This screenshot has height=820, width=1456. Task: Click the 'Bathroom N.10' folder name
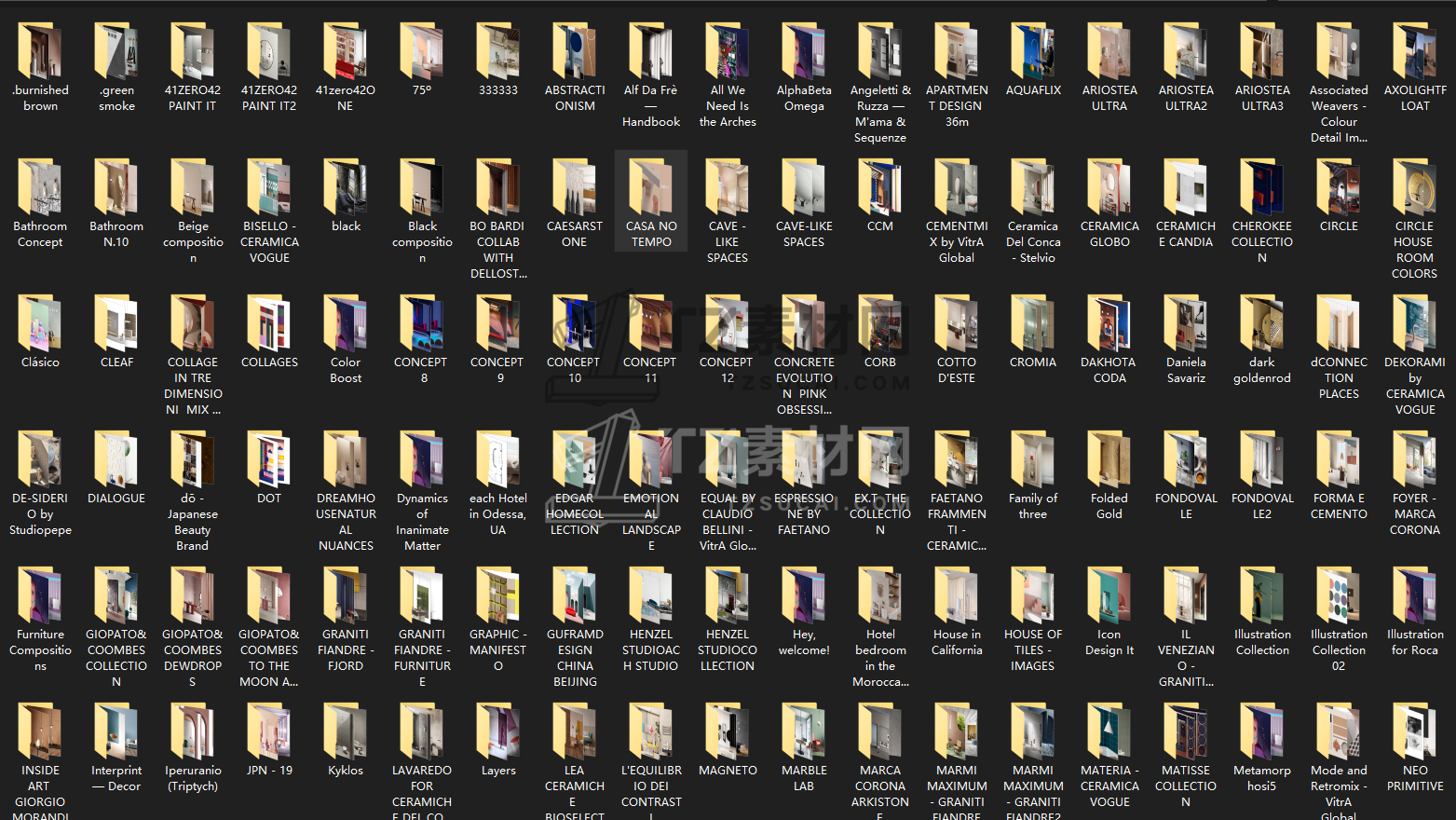pyautogui.click(x=116, y=234)
